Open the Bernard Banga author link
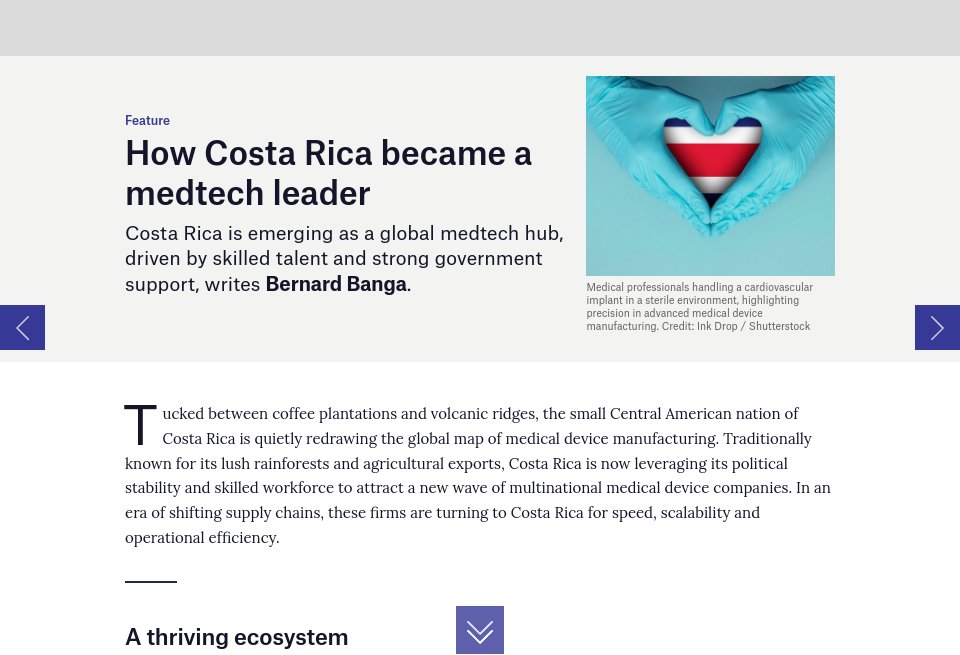 click(x=335, y=284)
